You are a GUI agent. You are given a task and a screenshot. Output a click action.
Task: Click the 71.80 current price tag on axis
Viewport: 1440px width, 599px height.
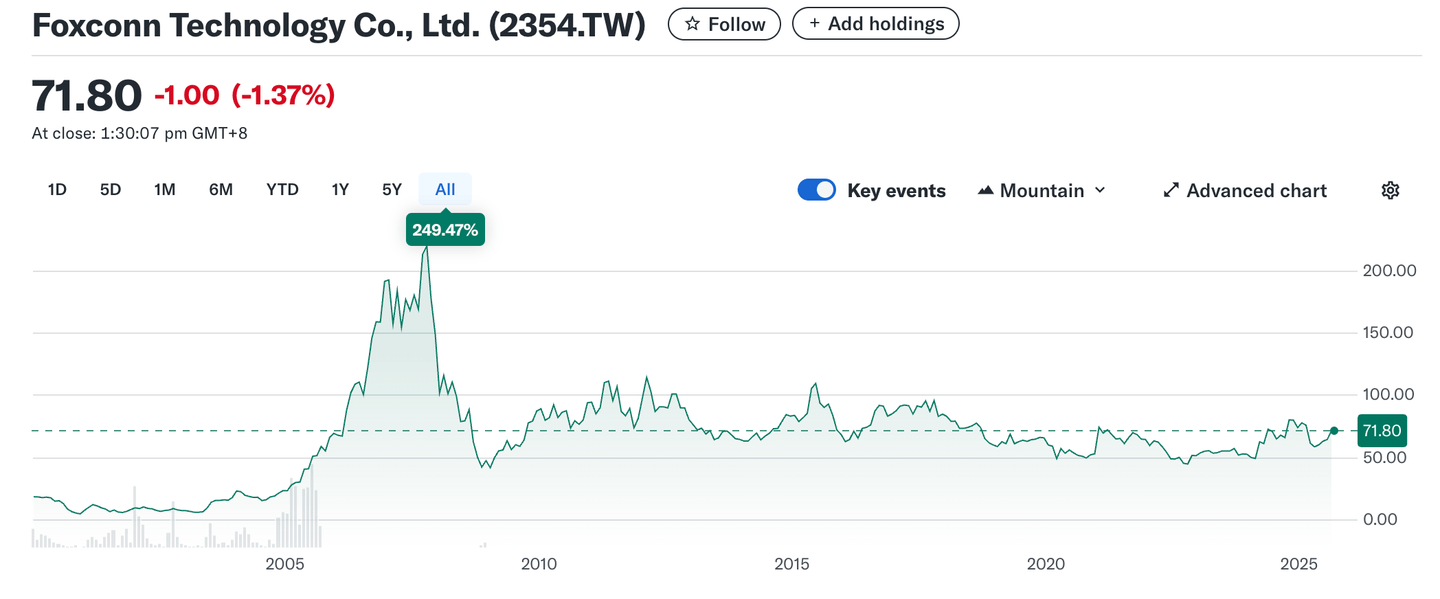(1382, 431)
